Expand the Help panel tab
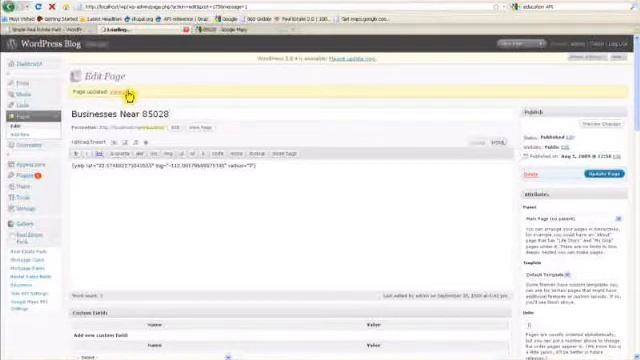 click(618, 57)
